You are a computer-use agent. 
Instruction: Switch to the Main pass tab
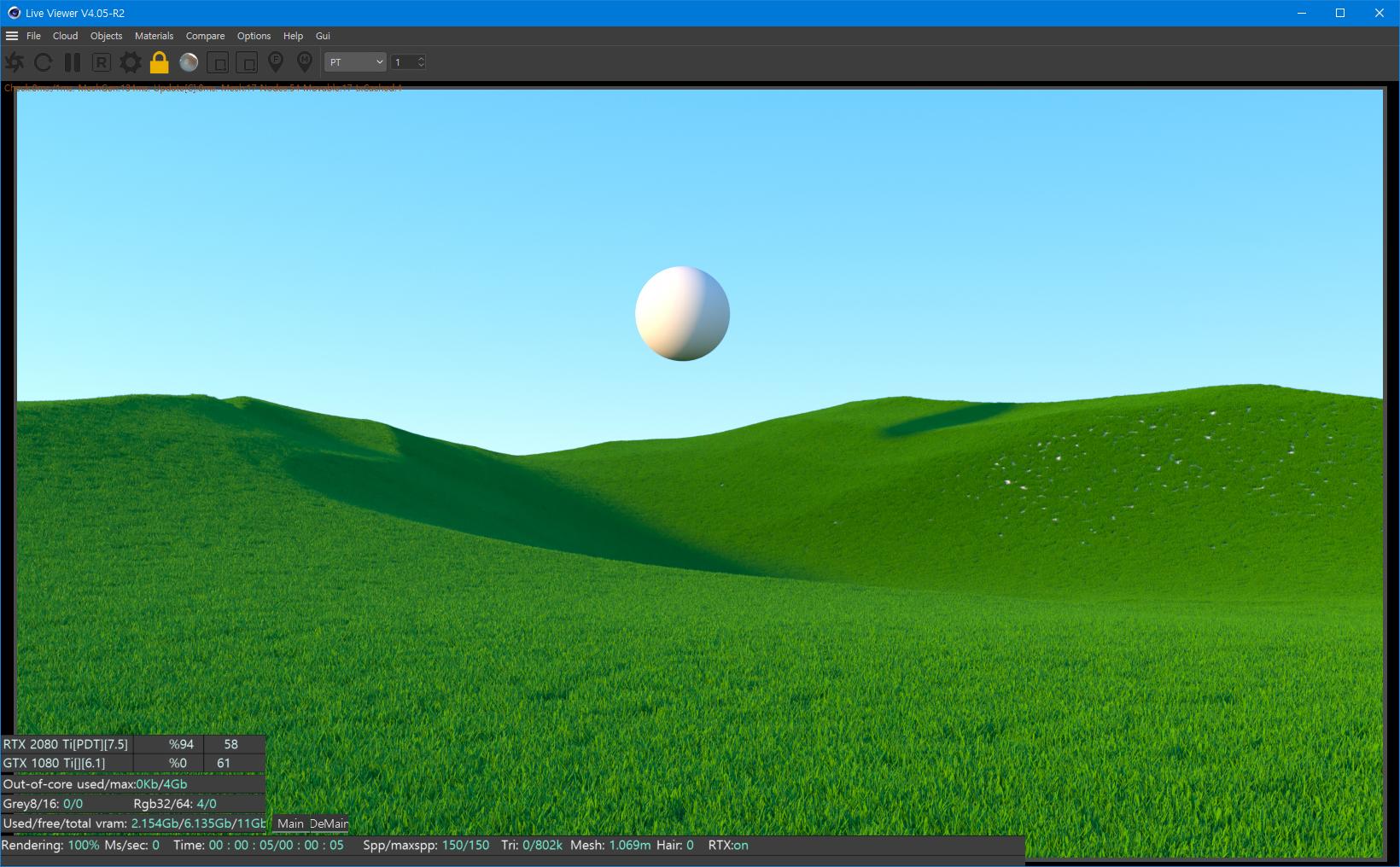coord(290,823)
